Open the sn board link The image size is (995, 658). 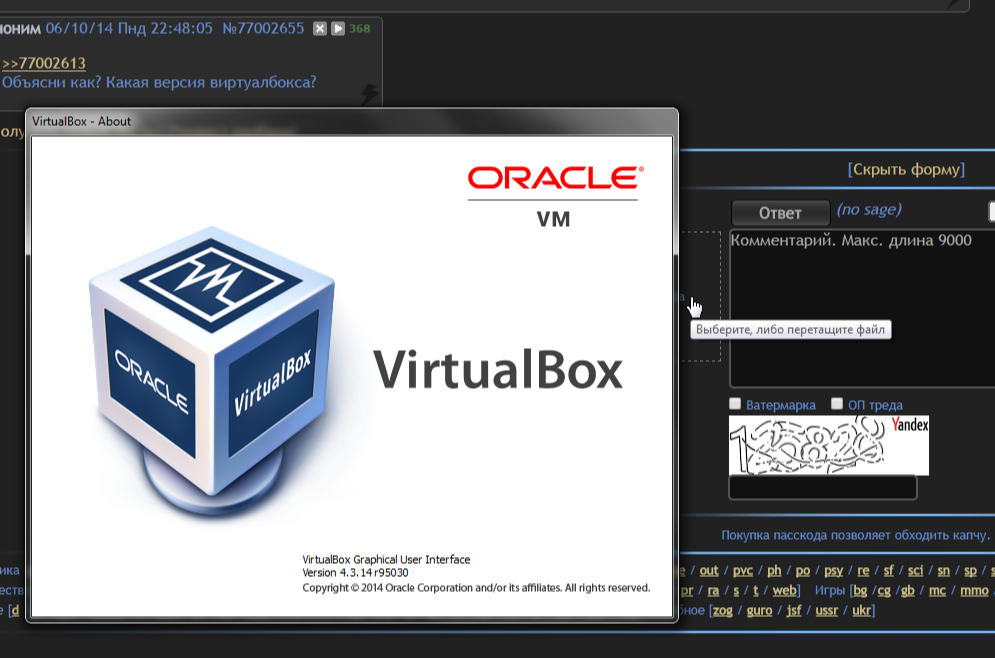944,570
